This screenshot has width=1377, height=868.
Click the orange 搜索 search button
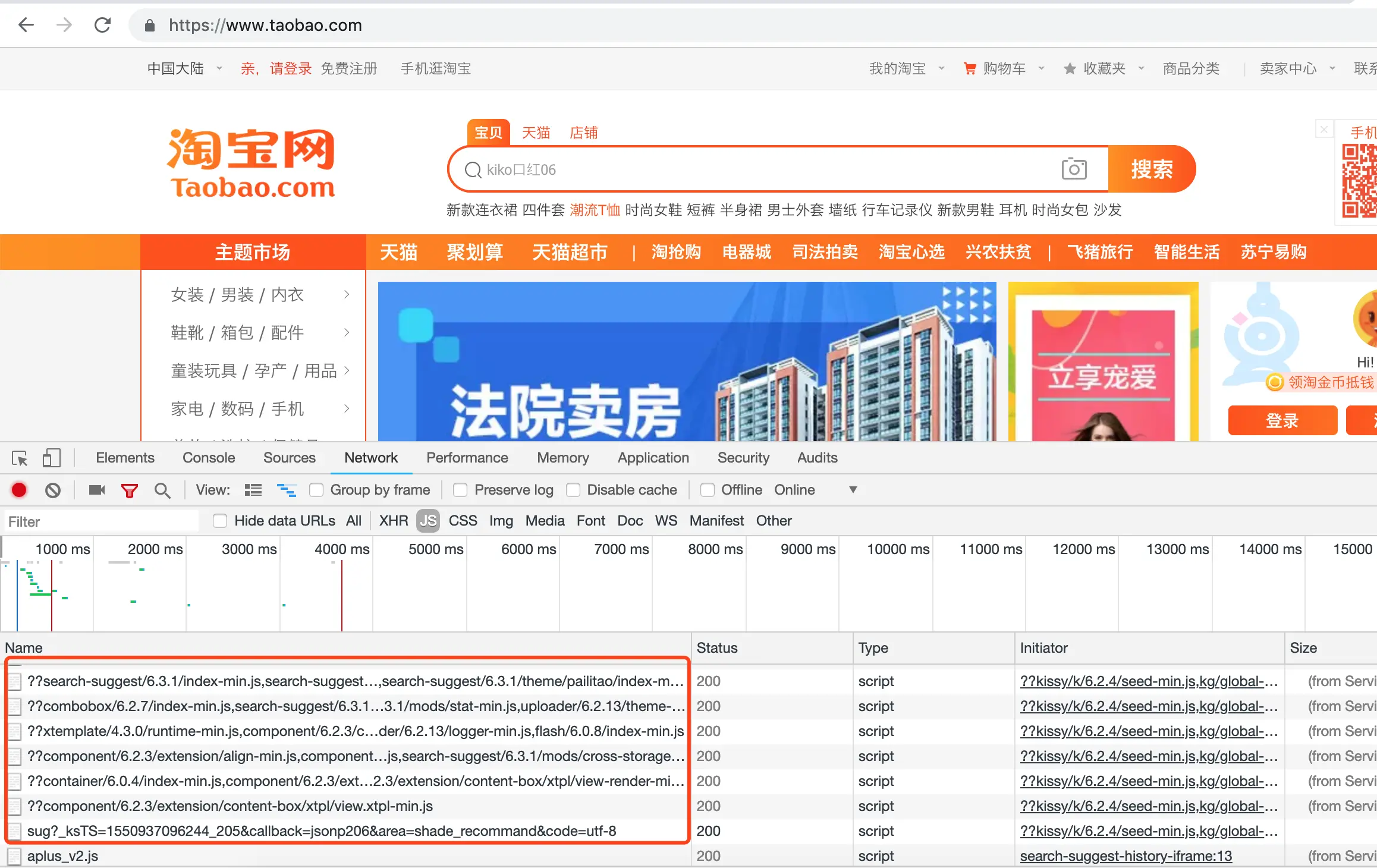tap(1152, 169)
